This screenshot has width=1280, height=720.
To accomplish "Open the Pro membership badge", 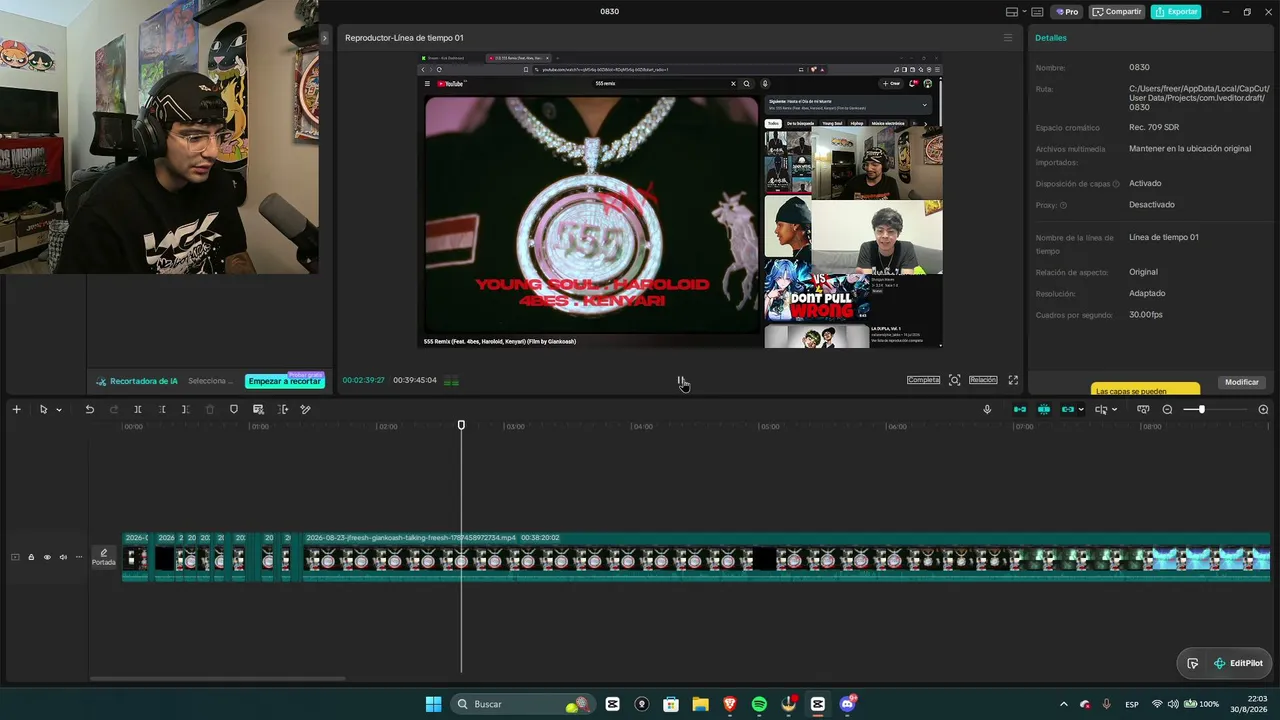I will (1067, 12).
